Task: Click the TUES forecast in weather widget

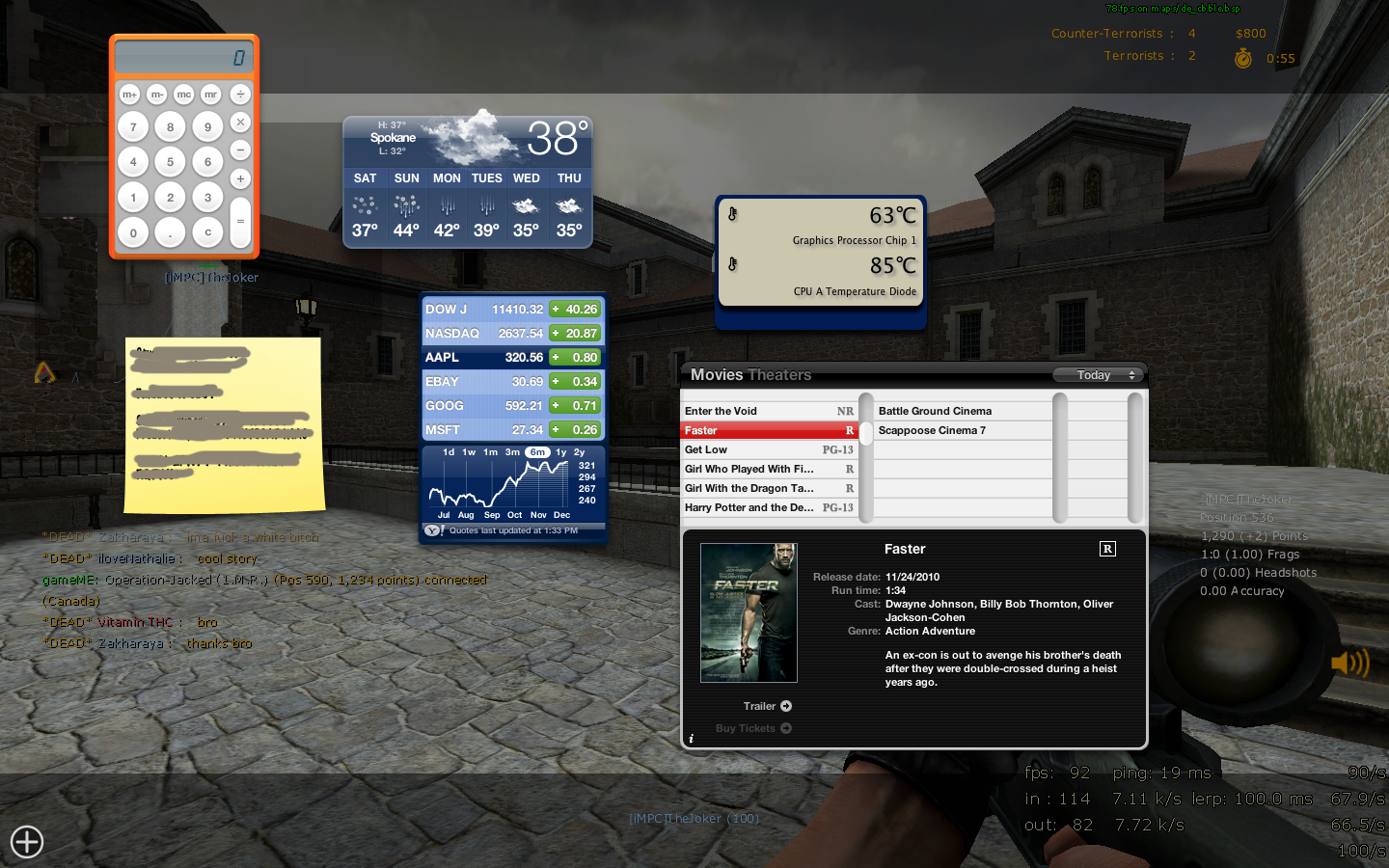Action: [487, 205]
